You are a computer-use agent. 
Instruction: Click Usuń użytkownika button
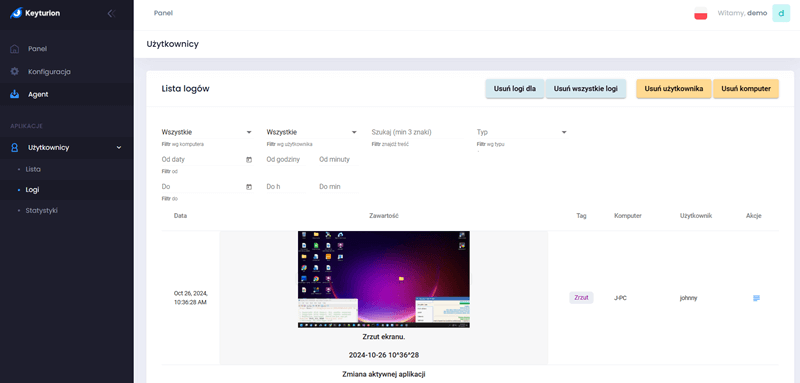click(x=673, y=89)
